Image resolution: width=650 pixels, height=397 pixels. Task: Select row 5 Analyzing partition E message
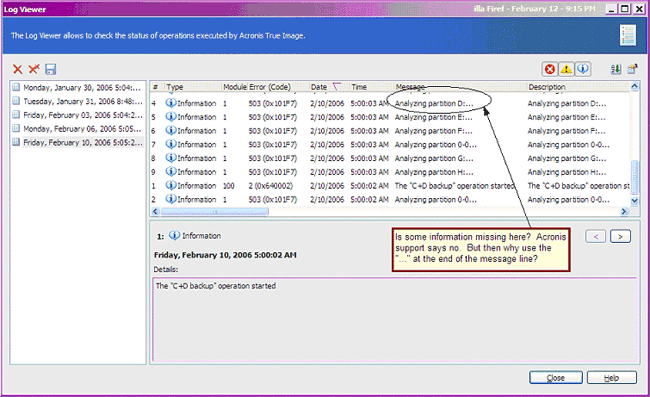click(434, 117)
